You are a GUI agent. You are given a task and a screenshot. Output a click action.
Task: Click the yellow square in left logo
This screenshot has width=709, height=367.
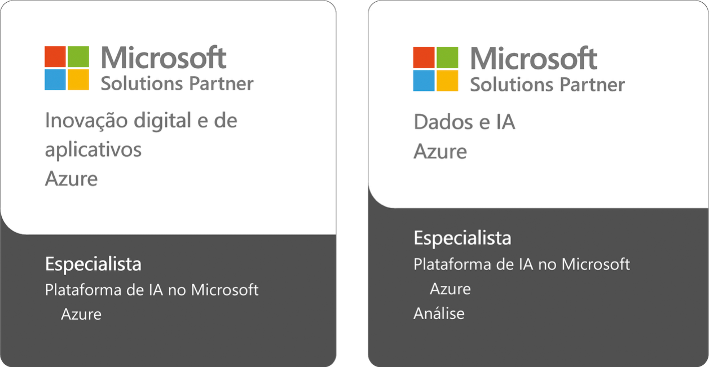pos(78,80)
